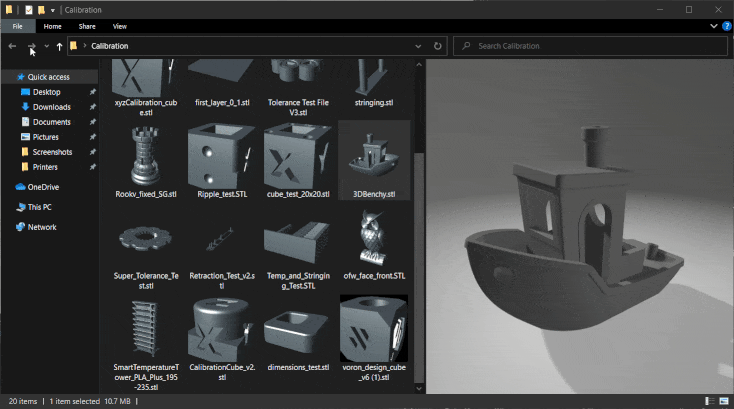Click the Calibration breadcrumb in address bar
The height and width of the screenshot is (409, 734).
click(x=110, y=46)
